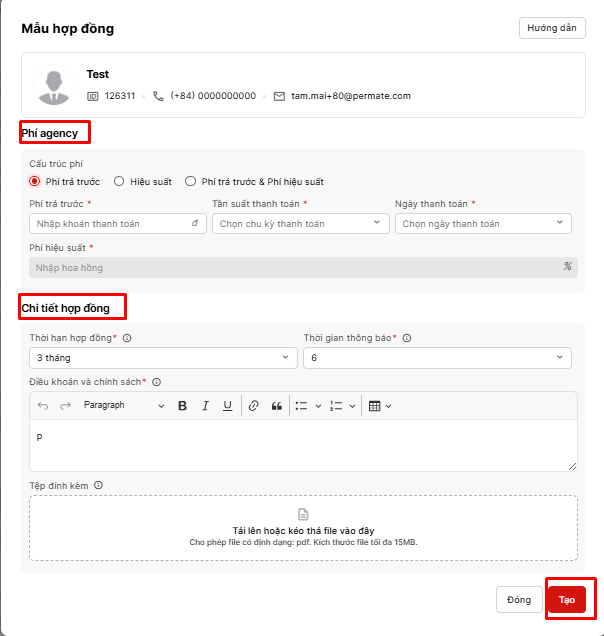Click the Nhập khoản thanh toán input field
This screenshot has height=636, width=604.
click(110, 224)
